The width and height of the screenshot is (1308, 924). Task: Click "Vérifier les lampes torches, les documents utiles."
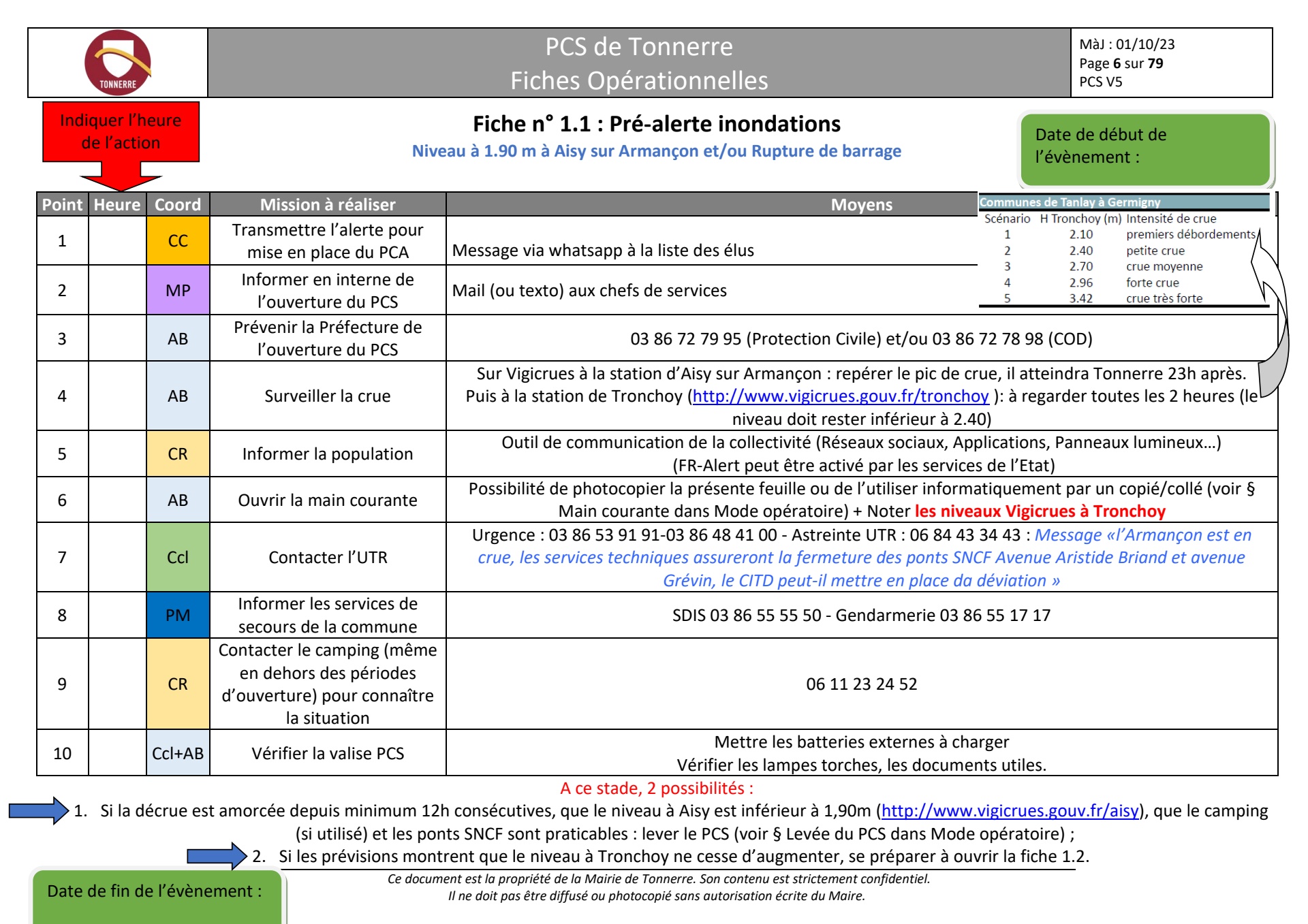tap(861, 765)
